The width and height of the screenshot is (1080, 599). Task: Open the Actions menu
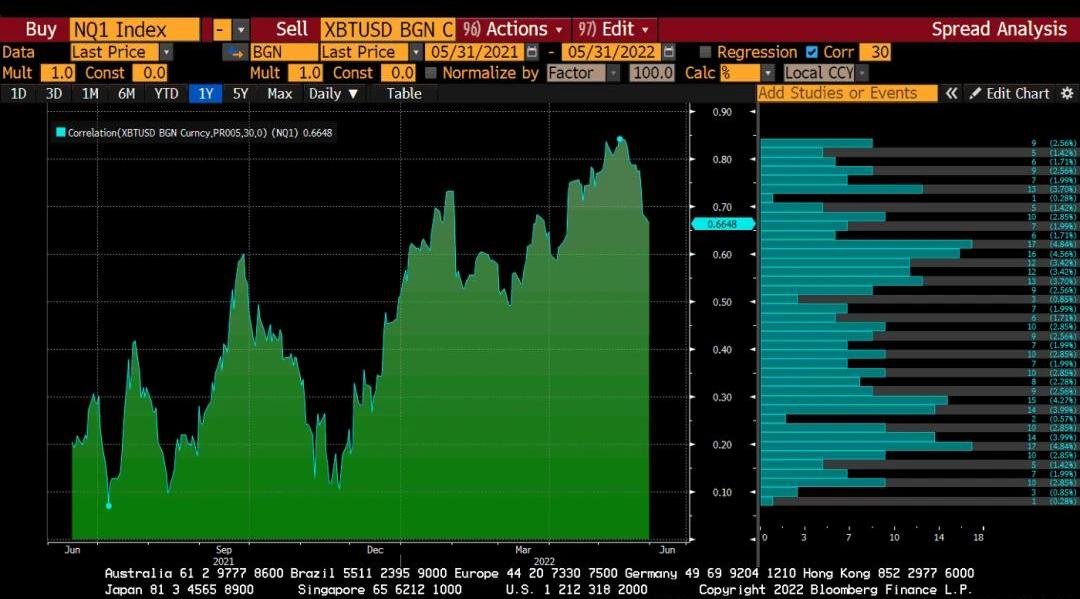(514, 30)
